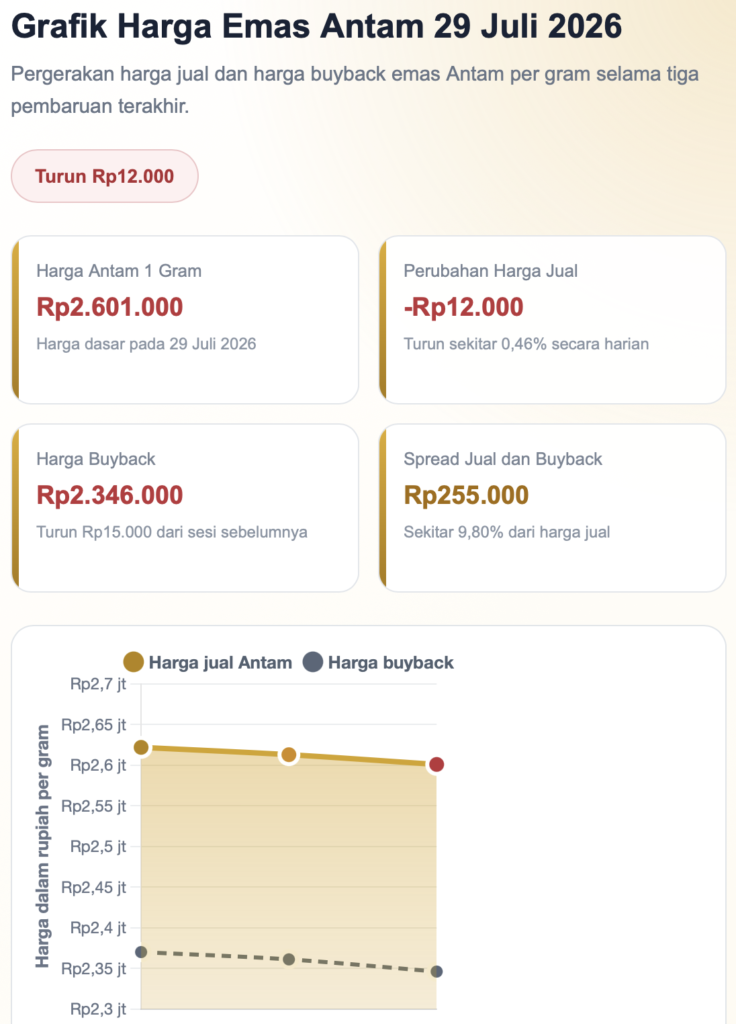Click the Rp255.000 spread value
736x1024 pixels.
click(x=466, y=495)
